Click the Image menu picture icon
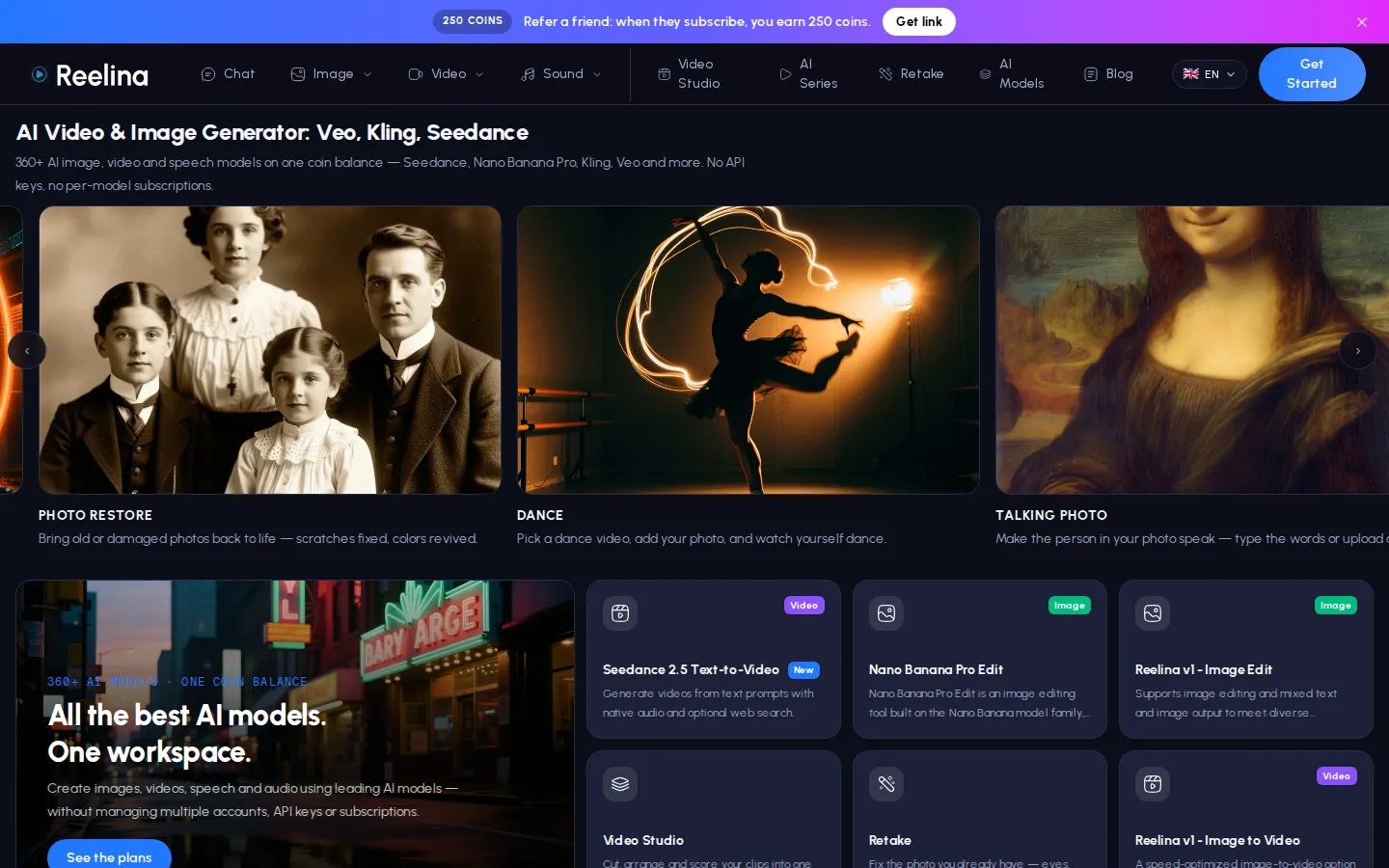The image size is (1389, 868). point(298,74)
